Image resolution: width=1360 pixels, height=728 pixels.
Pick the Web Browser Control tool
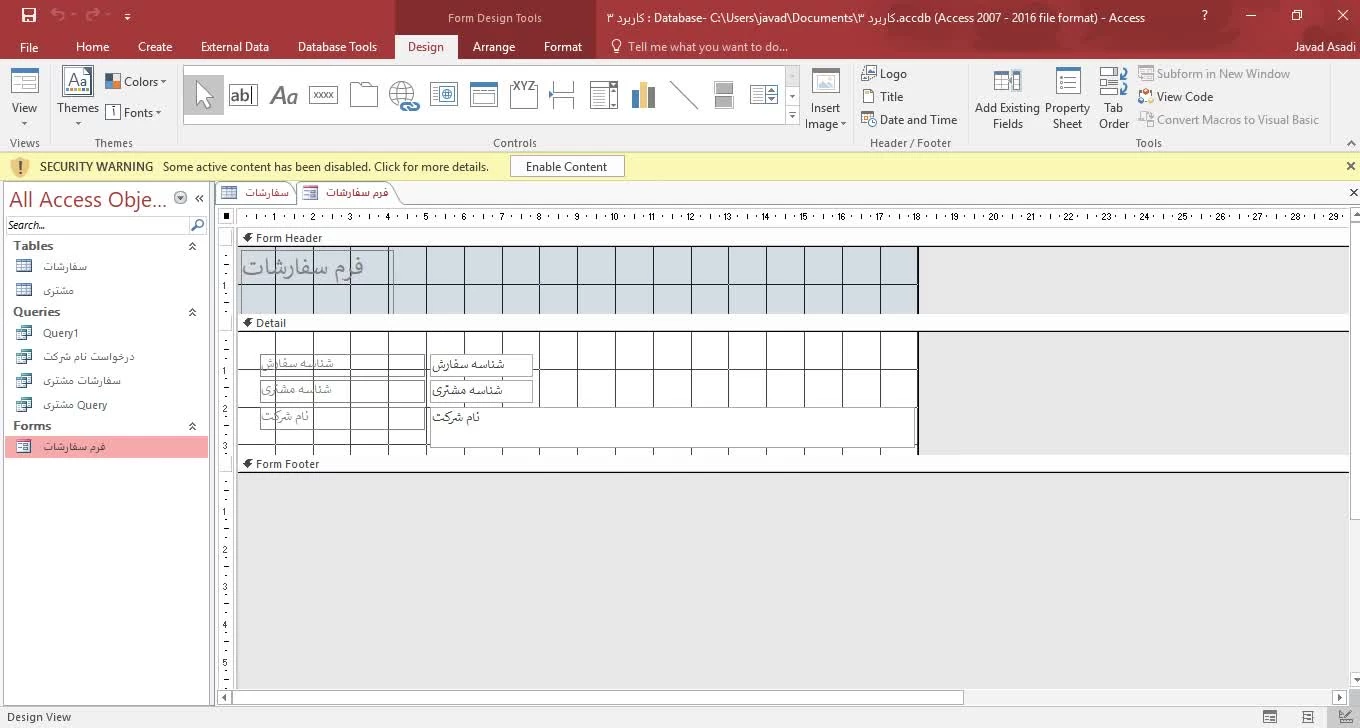[443, 95]
